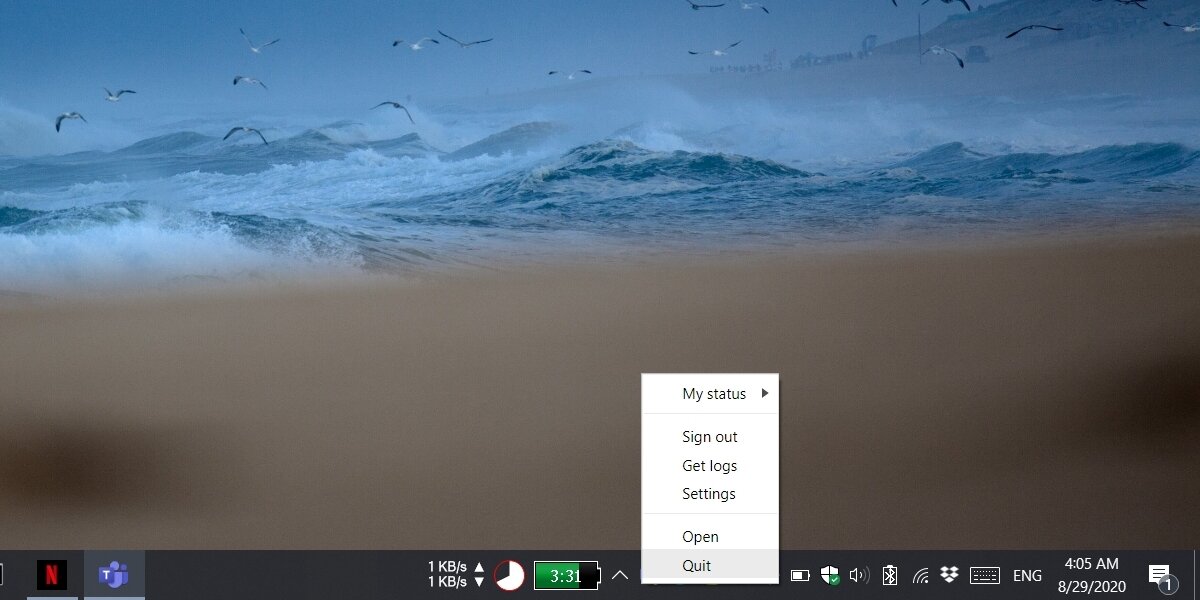Click Open in the tray menu
This screenshot has width=1200, height=600.
700,537
